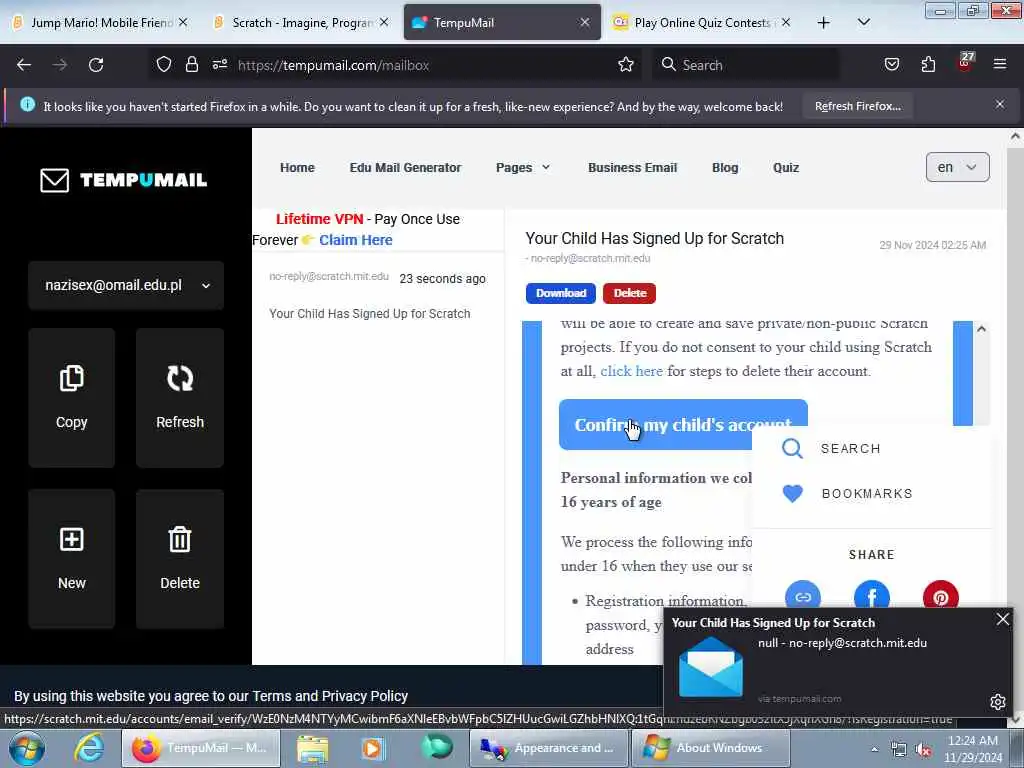The width and height of the screenshot is (1024, 768).
Task: Click the New email address tile
Action: pyautogui.click(x=72, y=559)
